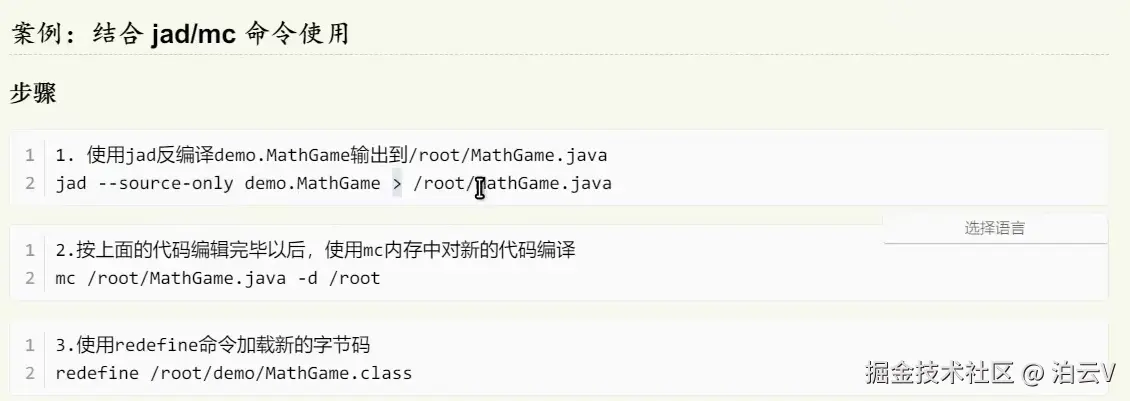Click the -d flag in the mc command
This screenshot has height=401, width=1130.
pyautogui.click(x=307, y=278)
